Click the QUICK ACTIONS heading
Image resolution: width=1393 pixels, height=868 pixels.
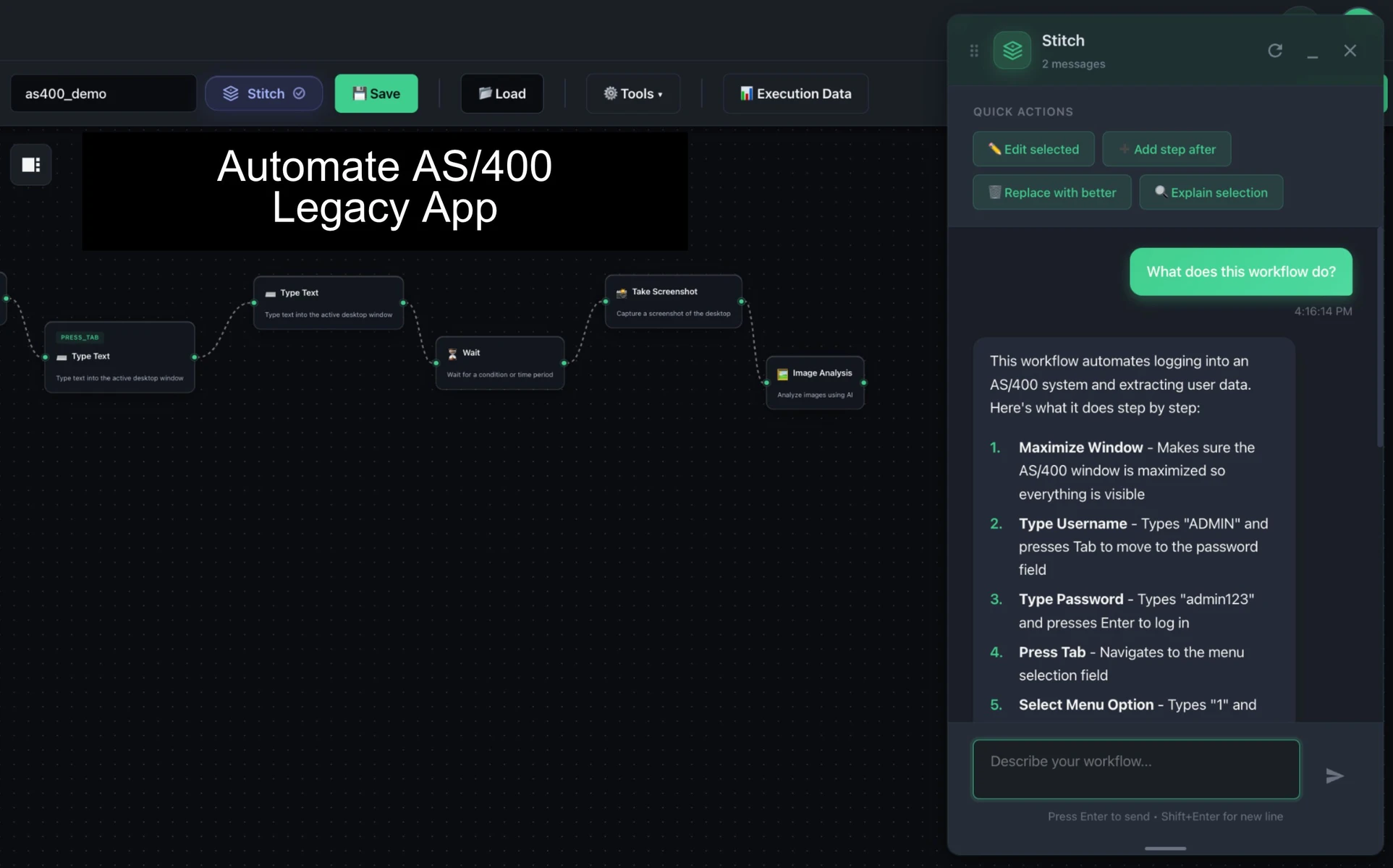[1023, 111]
